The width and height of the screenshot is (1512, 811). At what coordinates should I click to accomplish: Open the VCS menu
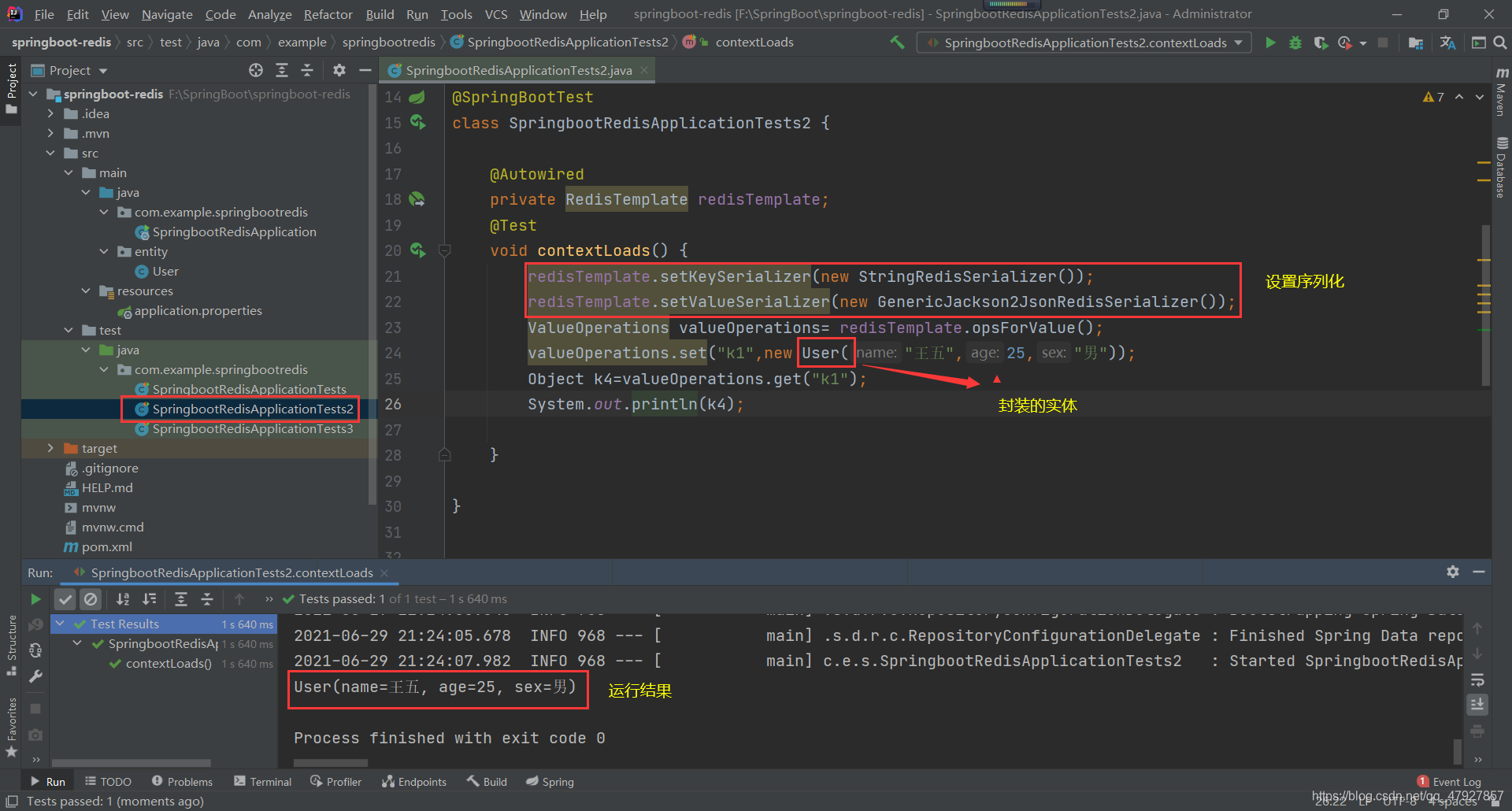(x=496, y=14)
